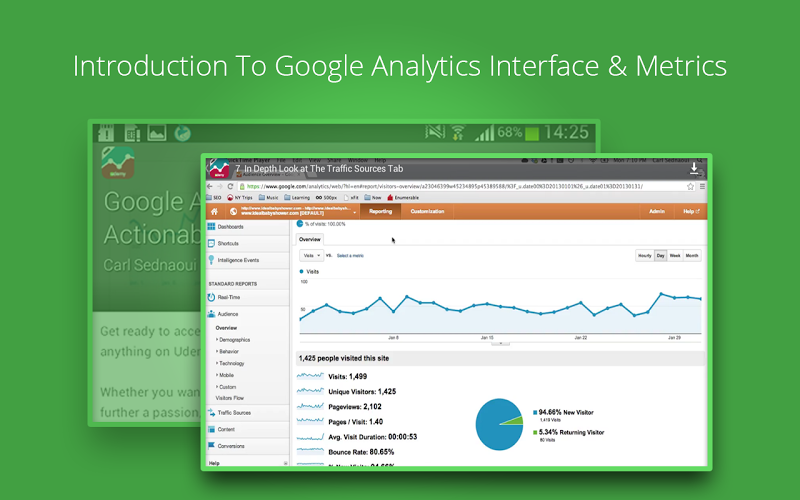Viewport: 800px width, 500px height.
Task: Expand the Custom submenu
Action: (226, 387)
